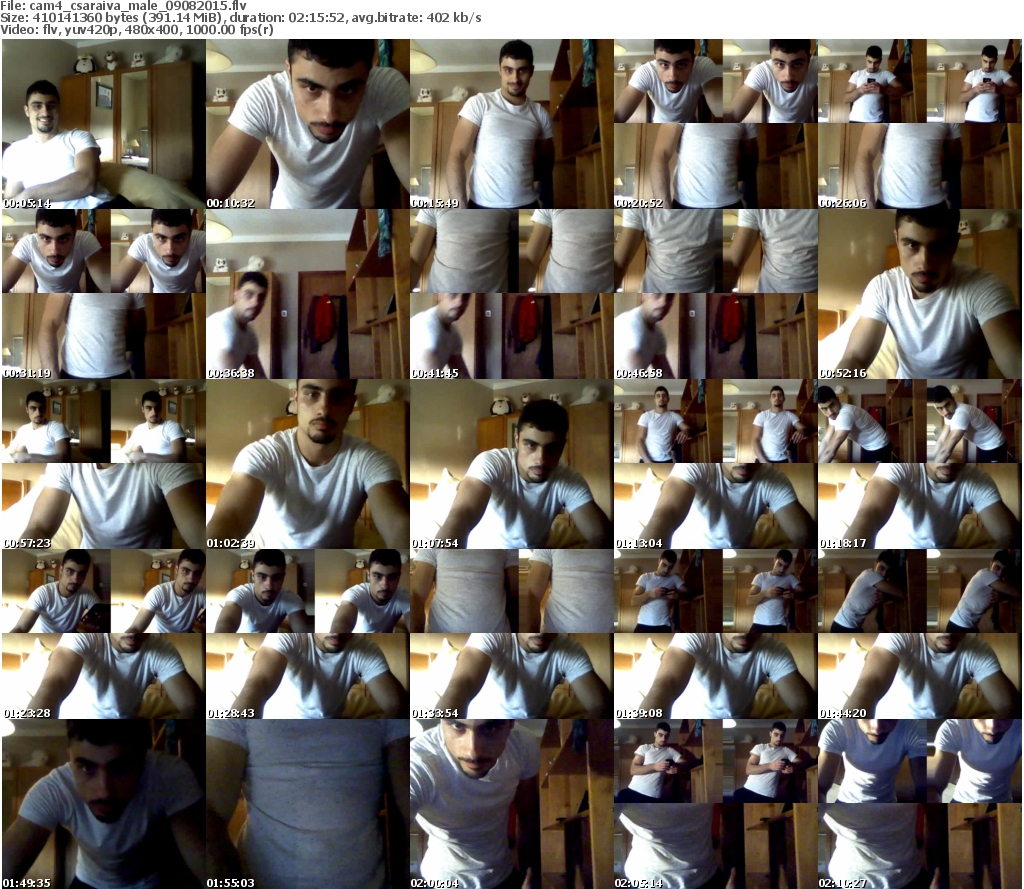1024x889 pixels.
Task: Select the thumbnail stamped 01:23:28
Action: tap(104, 634)
